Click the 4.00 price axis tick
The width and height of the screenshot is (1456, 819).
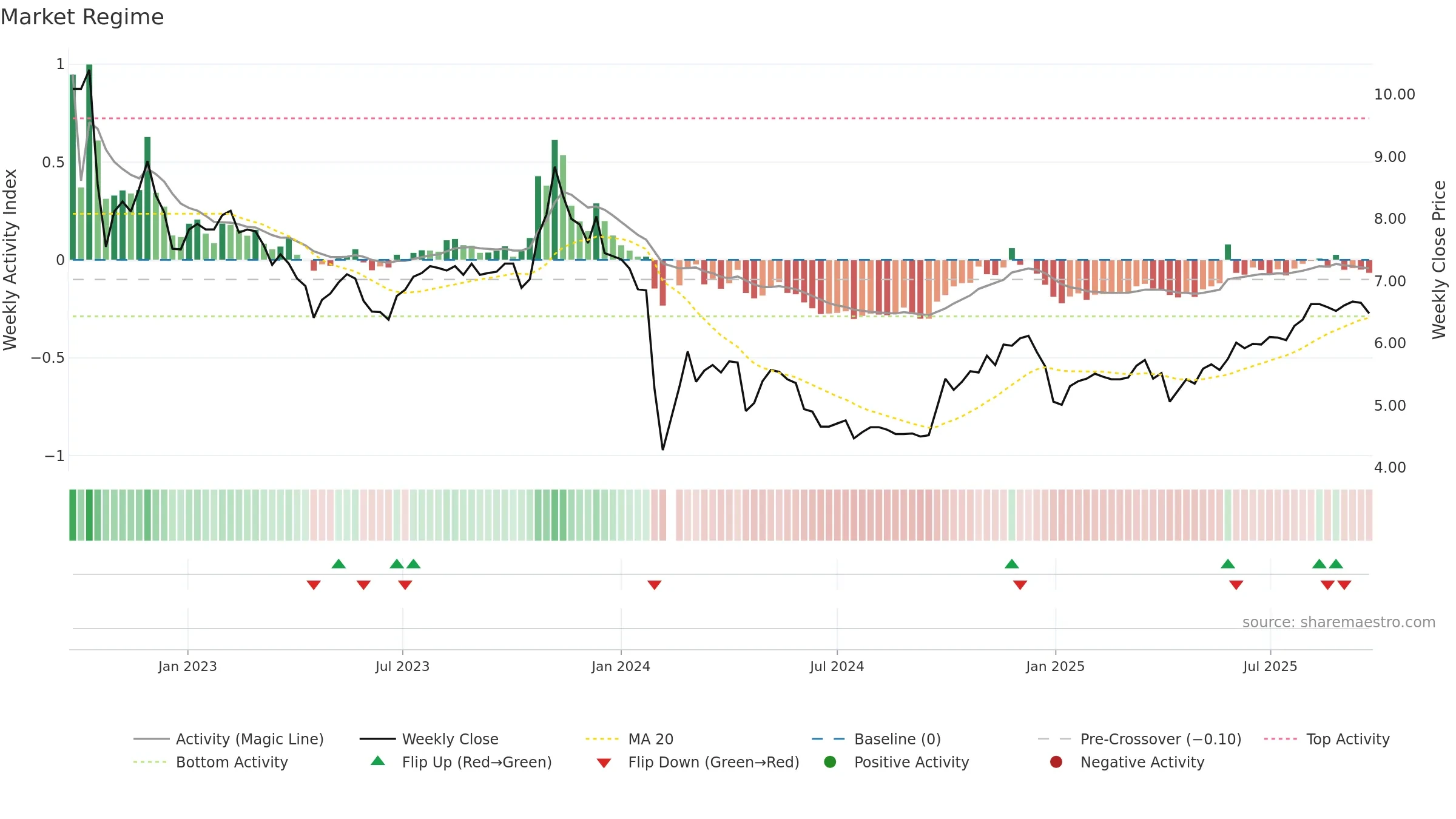1390,468
